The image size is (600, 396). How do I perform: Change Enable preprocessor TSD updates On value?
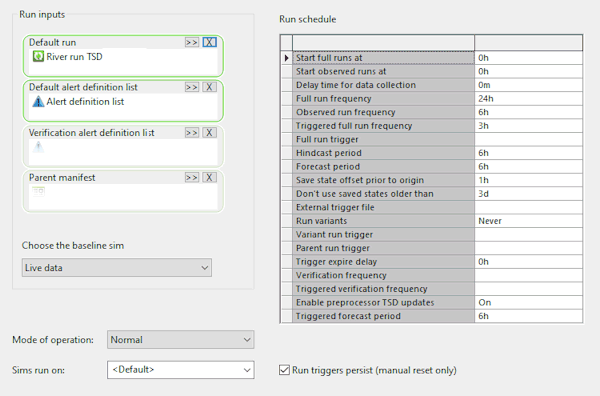(x=528, y=302)
